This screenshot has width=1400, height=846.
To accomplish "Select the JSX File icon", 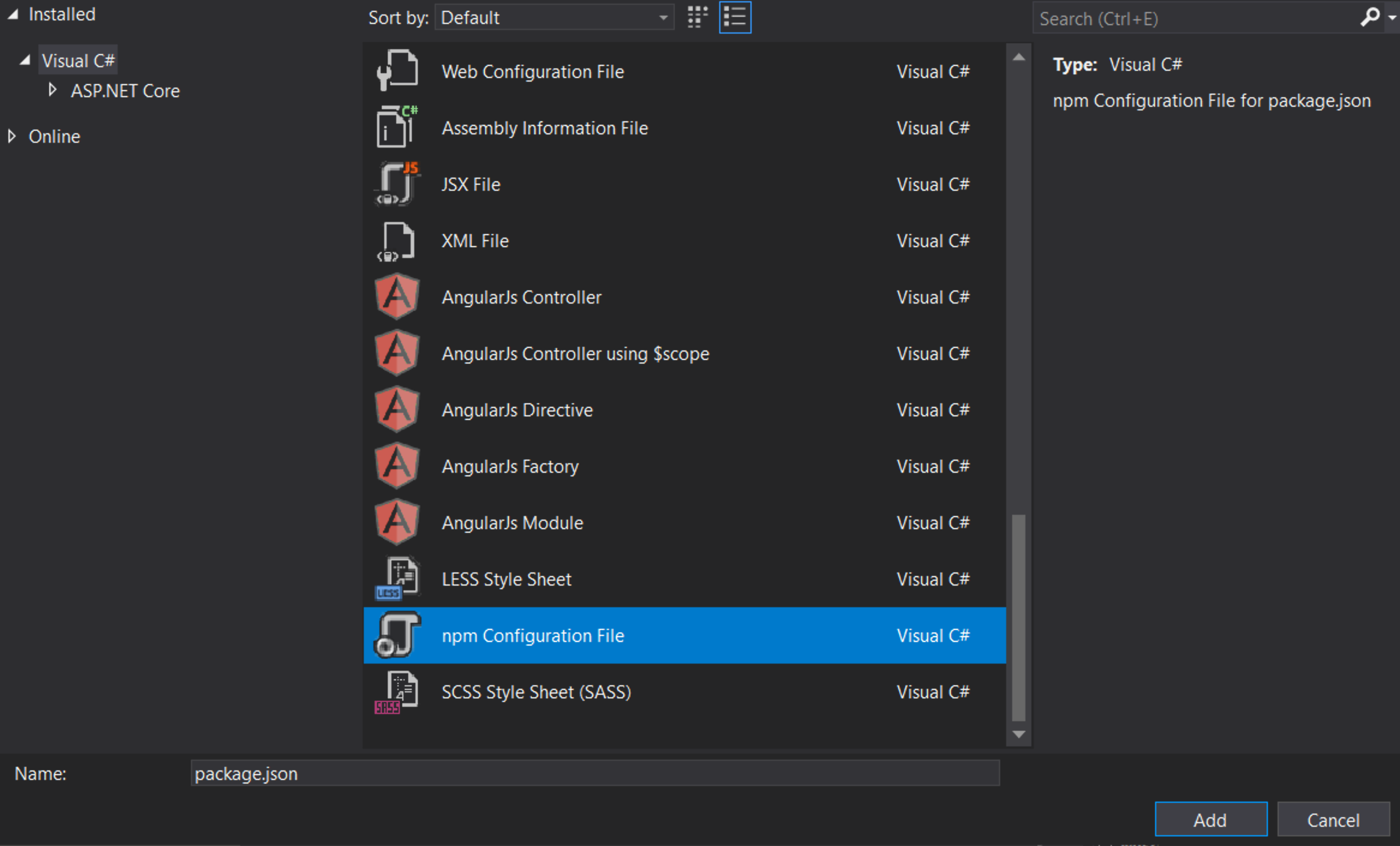I will click(395, 183).
